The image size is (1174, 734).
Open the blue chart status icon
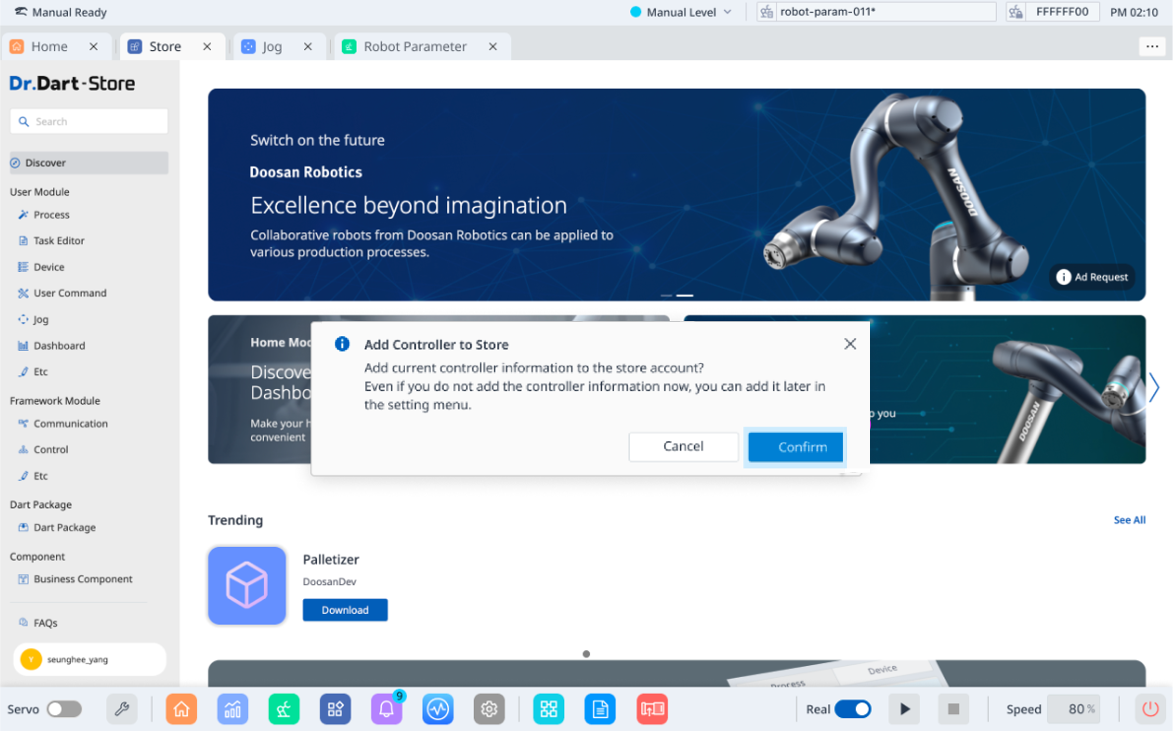click(x=233, y=709)
